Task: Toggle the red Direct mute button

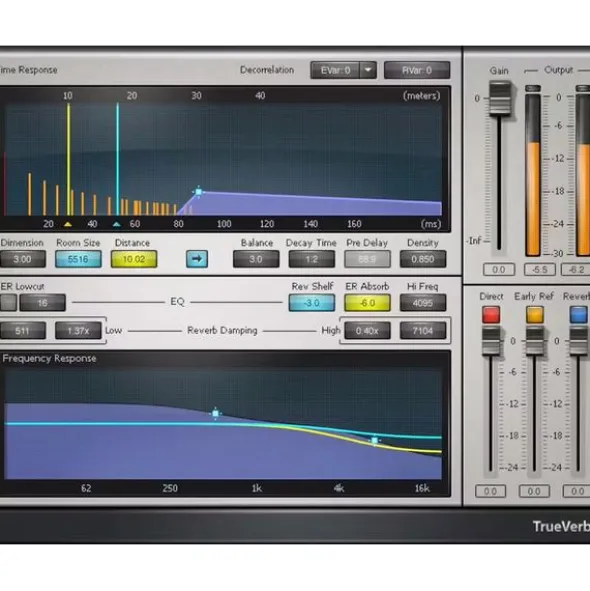Action: 491,314
